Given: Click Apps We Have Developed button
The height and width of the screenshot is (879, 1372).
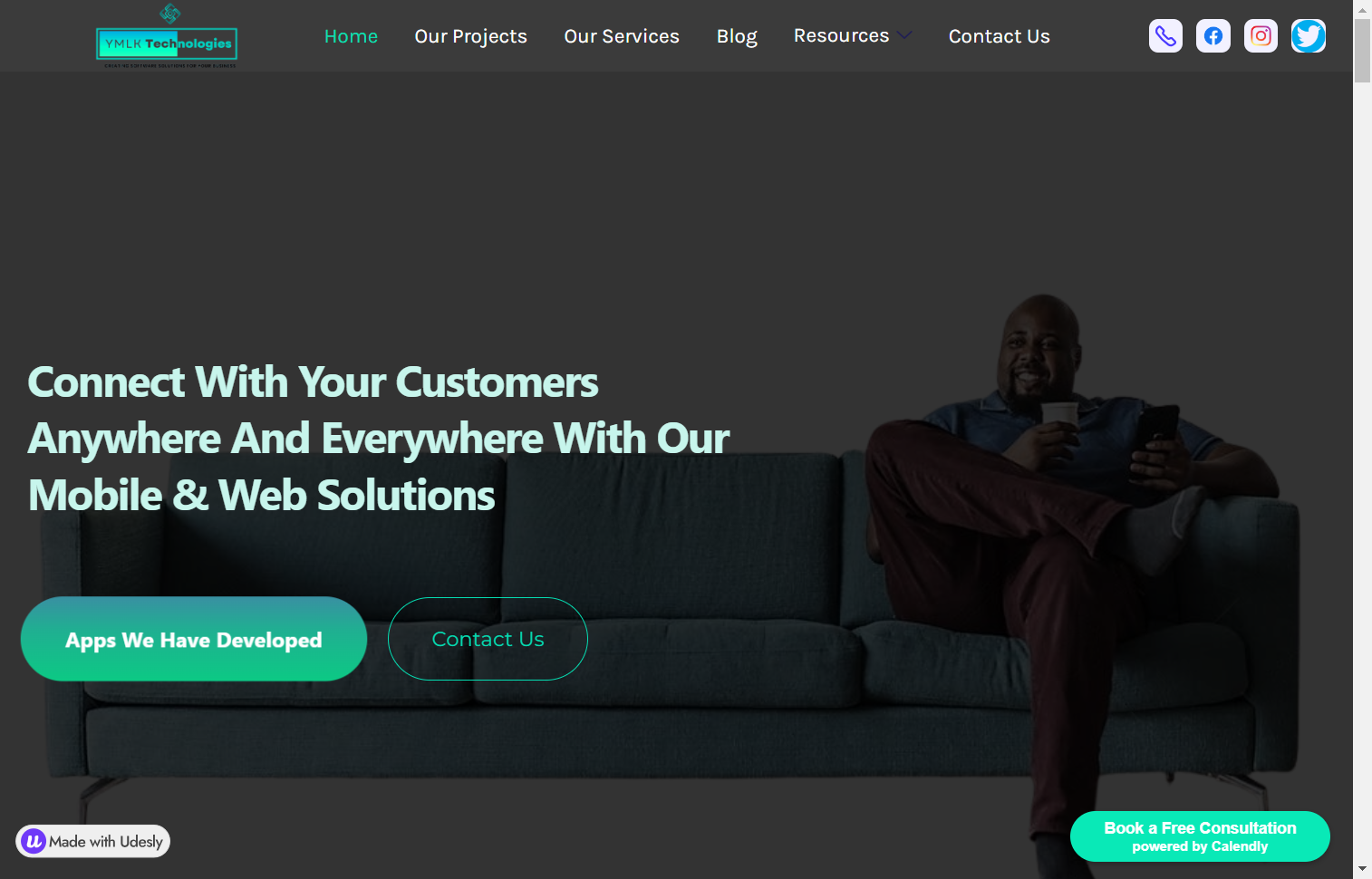Looking at the screenshot, I should point(194,639).
